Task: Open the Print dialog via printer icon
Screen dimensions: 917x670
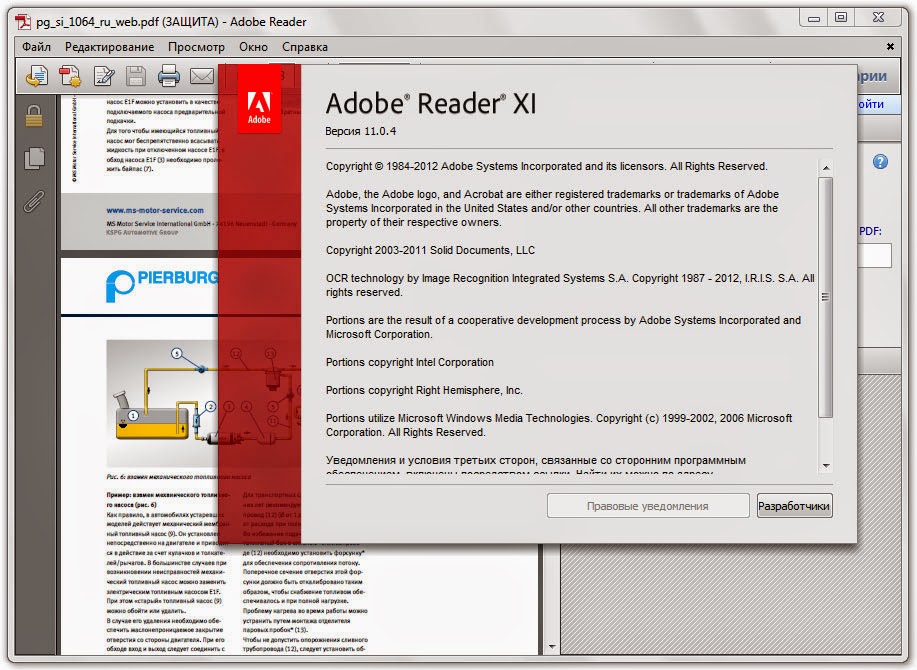Action: point(168,75)
